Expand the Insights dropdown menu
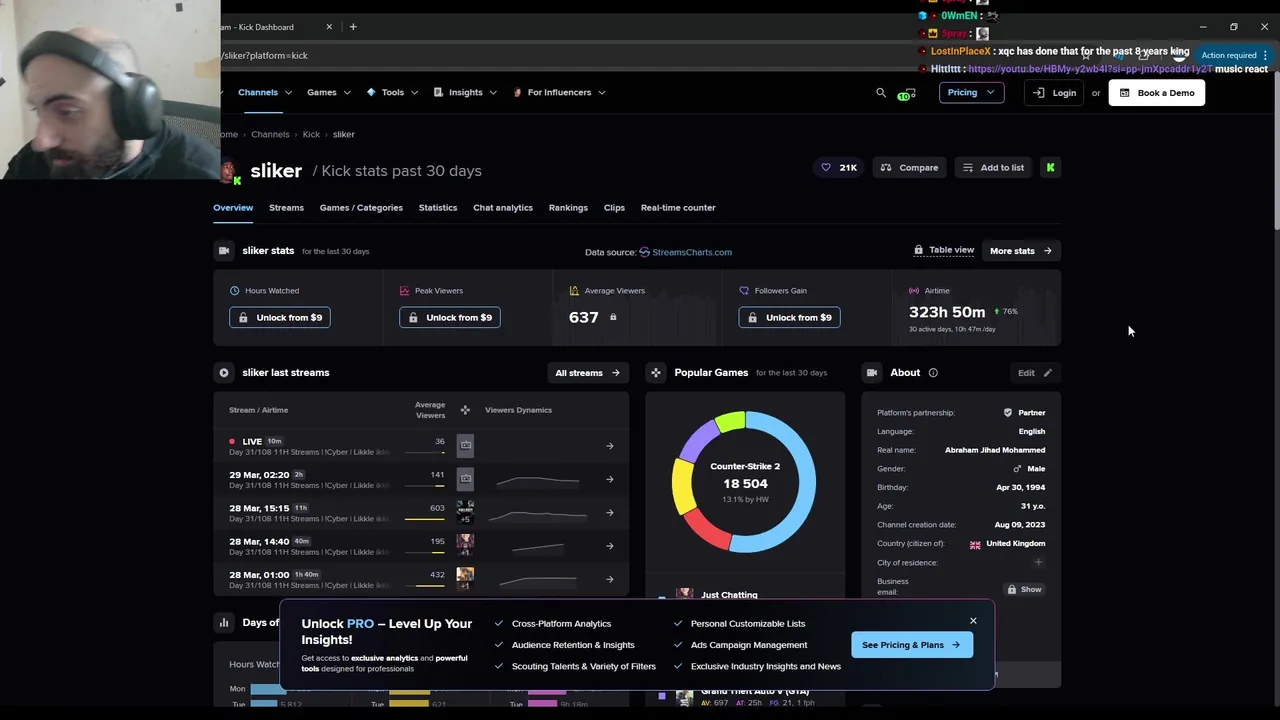 466,93
